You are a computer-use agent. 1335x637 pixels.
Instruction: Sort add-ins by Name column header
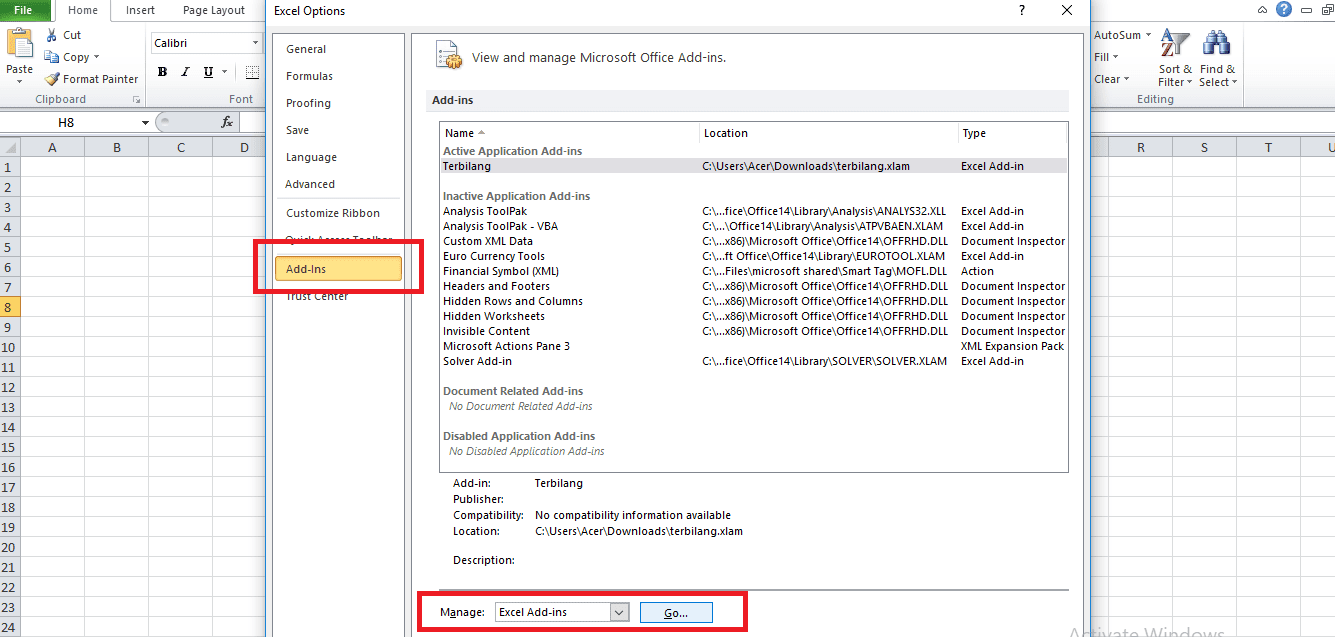pyautogui.click(x=570, y=133)
